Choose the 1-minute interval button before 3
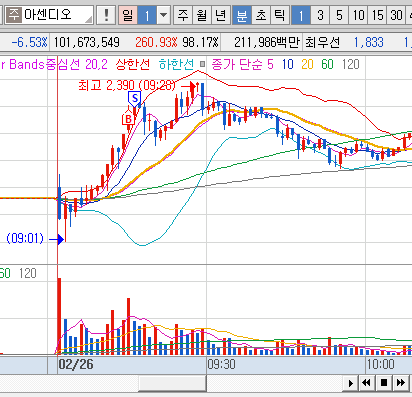Image resolution: width=412 pixels, height=397 pixels. pos(301,15)
